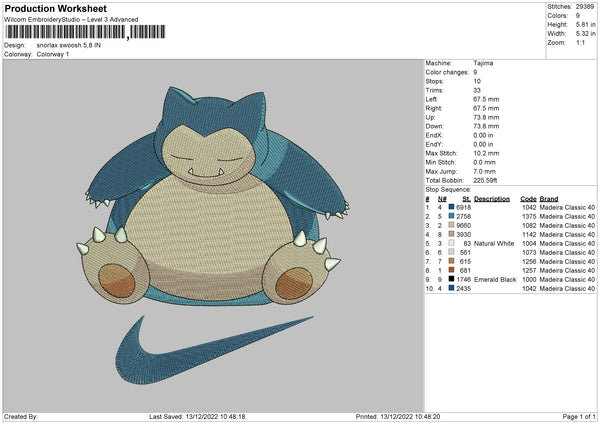
Task: Click the Description column header
Action: click(x=492, y=199)
